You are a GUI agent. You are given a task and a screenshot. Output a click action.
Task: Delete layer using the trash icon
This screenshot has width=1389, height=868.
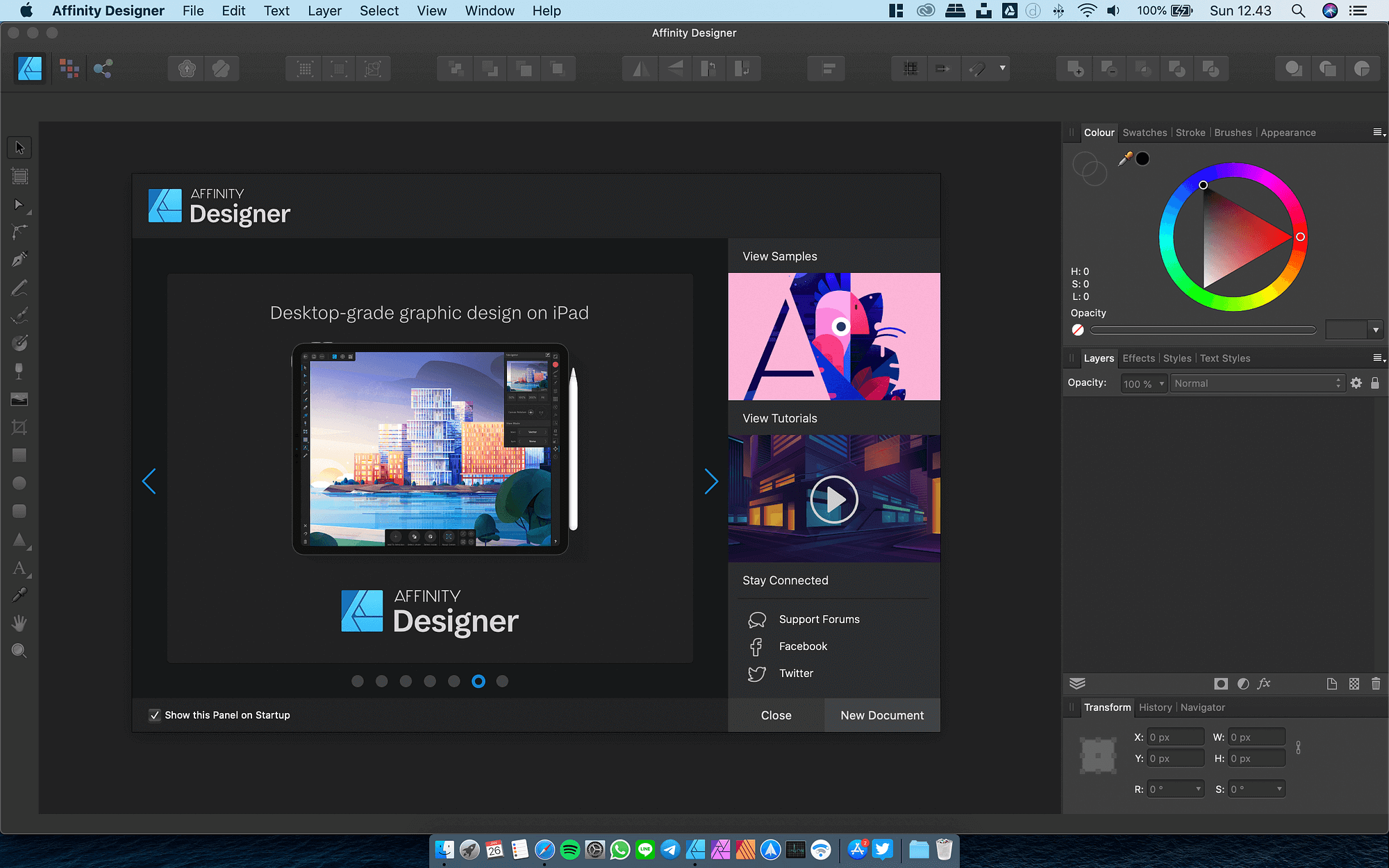(1376, 683)
